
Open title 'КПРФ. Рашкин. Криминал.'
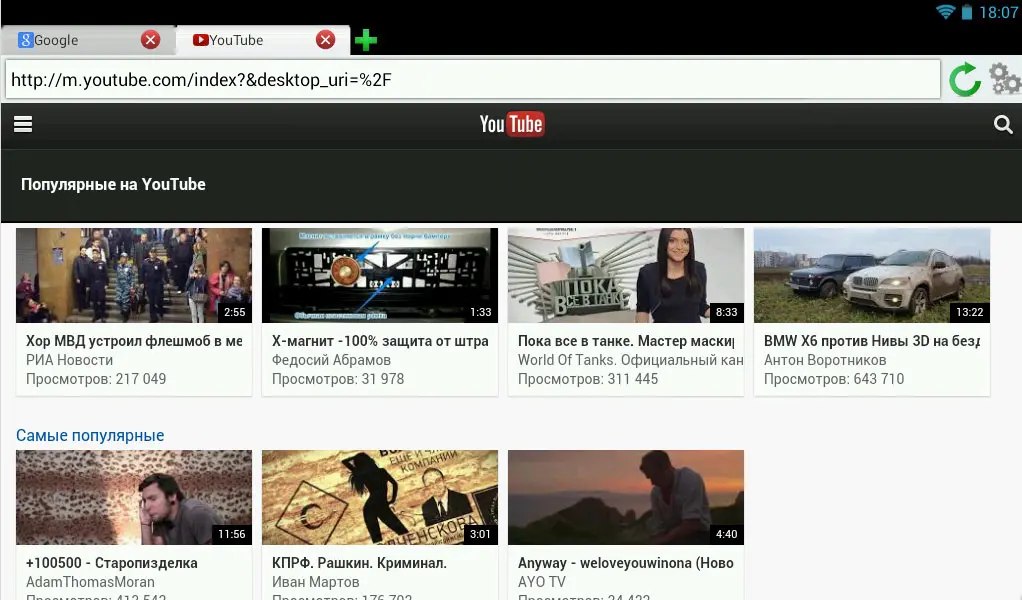359,563
